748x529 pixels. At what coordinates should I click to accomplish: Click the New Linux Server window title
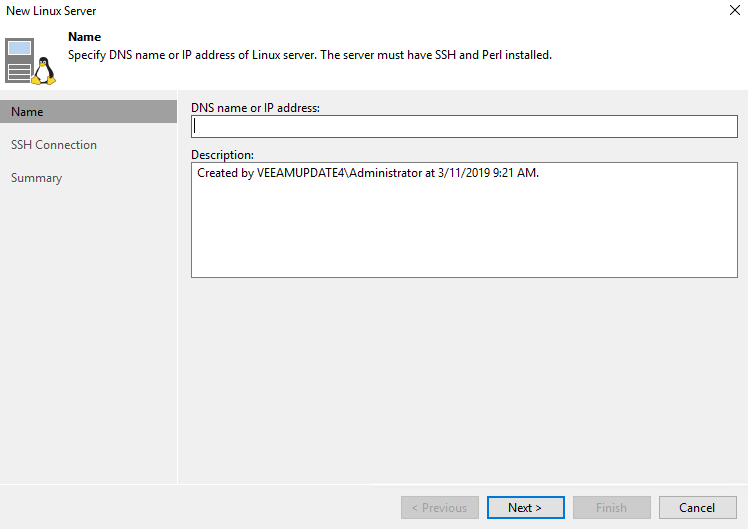[51, 11]
